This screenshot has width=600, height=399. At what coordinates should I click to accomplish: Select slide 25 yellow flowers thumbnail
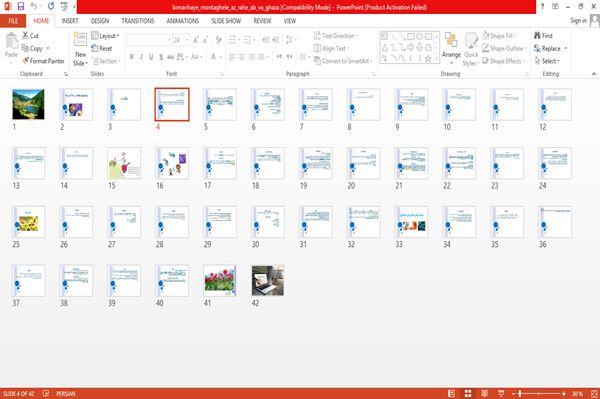click(28, 222)
